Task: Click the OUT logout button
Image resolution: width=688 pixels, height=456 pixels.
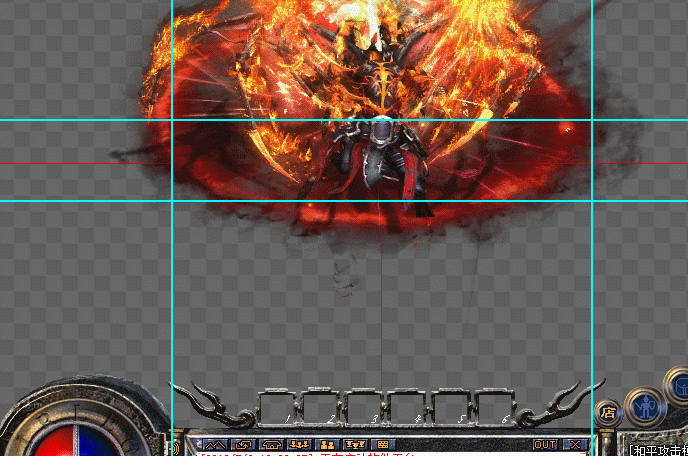Action: (x=545, y=445)
